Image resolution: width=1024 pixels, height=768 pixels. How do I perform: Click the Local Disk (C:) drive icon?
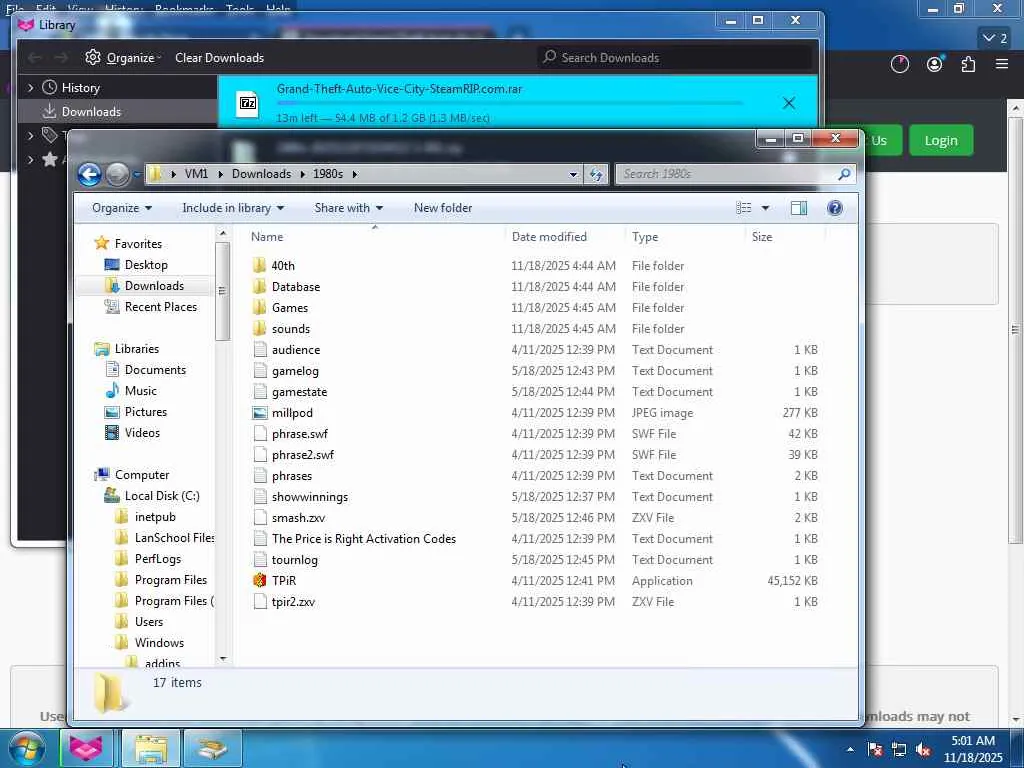click(112, 496)
